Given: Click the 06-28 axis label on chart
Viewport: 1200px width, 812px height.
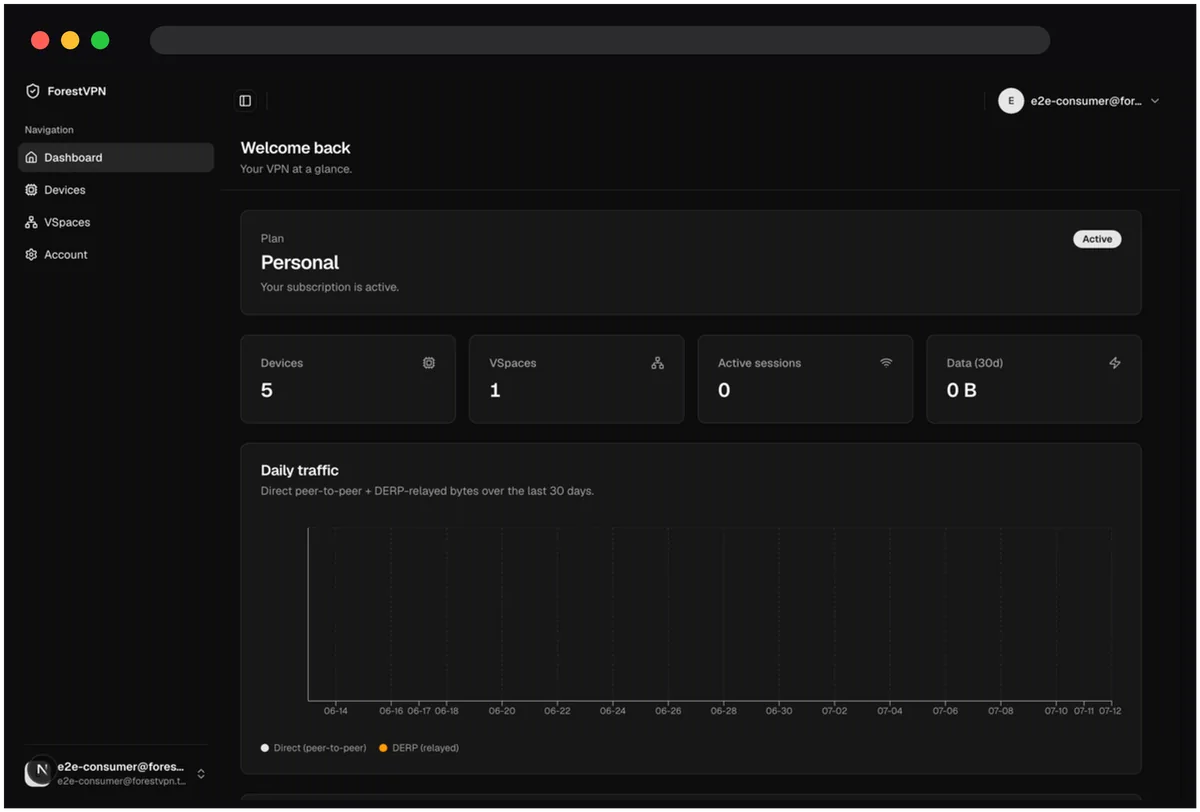Looking at the screenshot, I should tap(724, 711).
